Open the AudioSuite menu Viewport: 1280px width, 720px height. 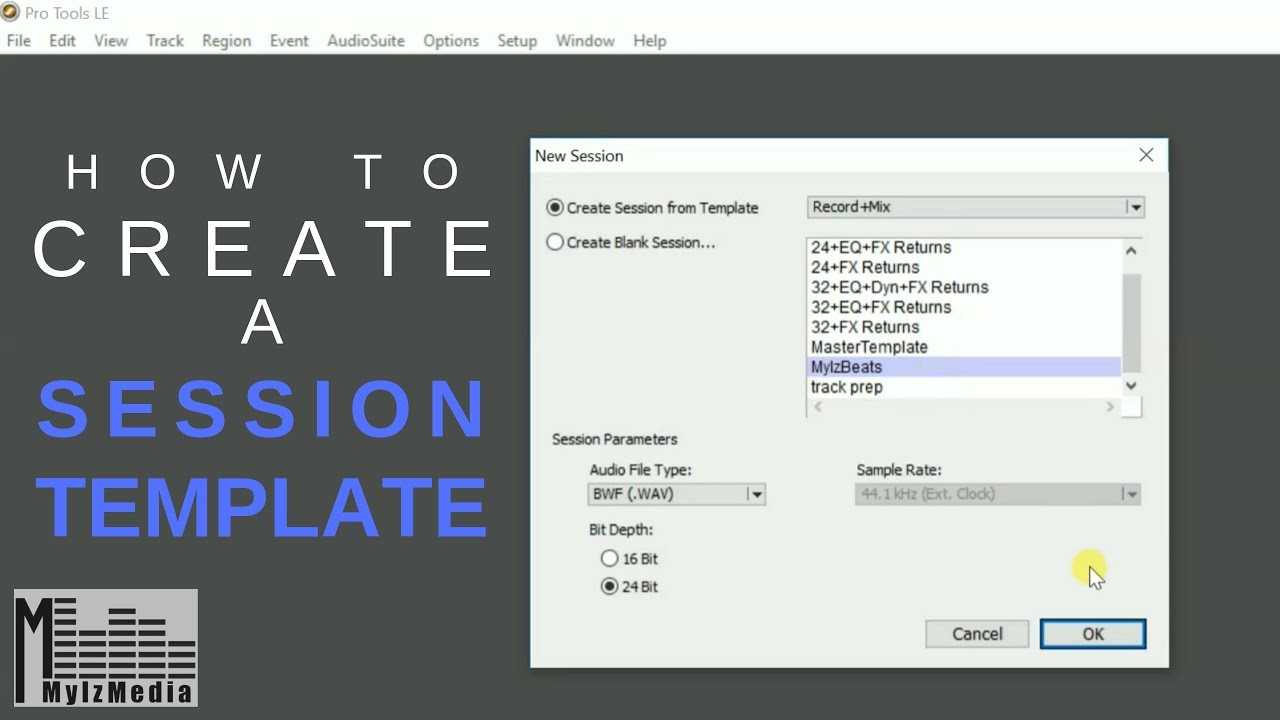point(366,41)
